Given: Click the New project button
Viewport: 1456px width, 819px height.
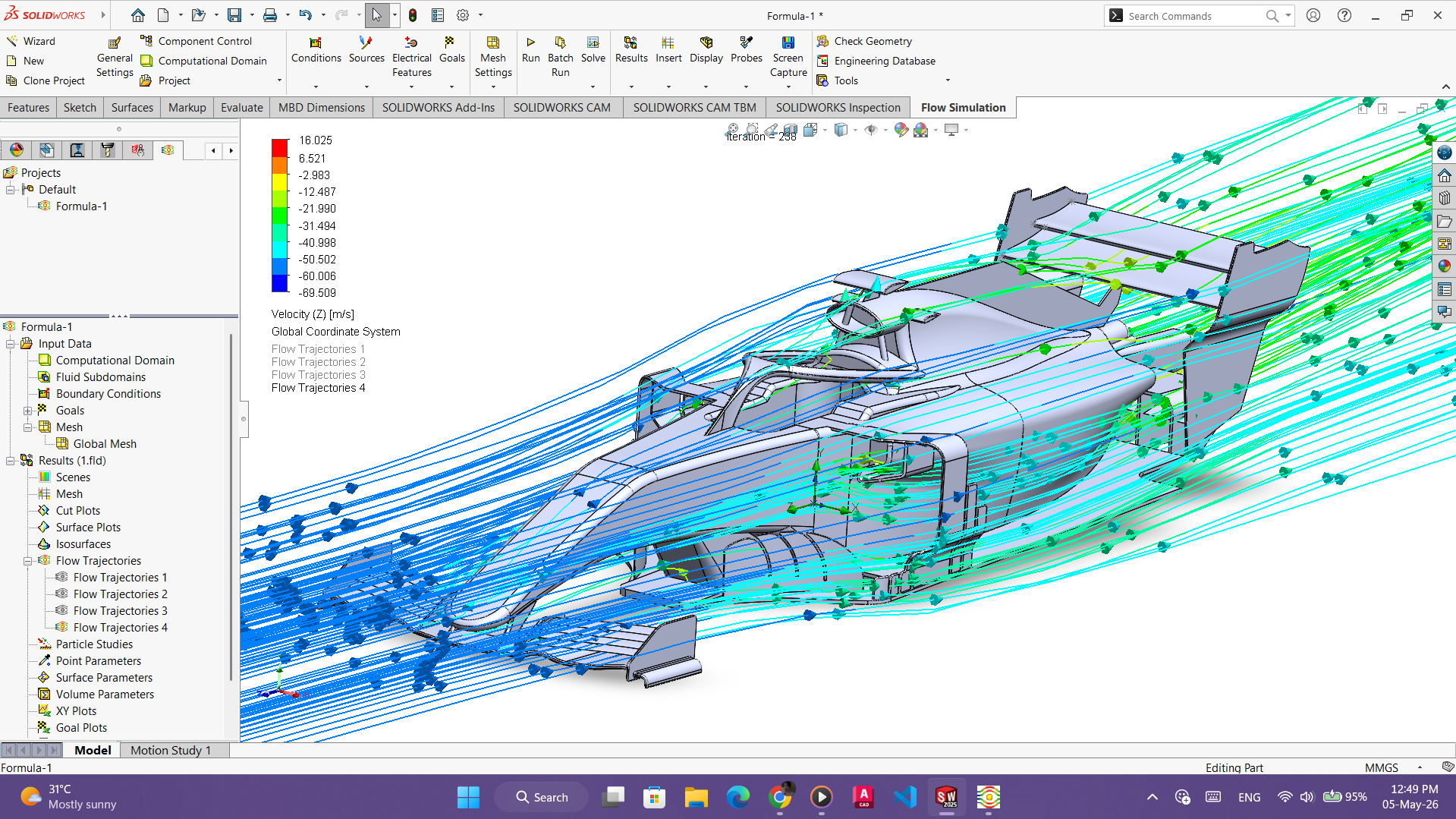Looking at the screenshot, I should (25, 61).
